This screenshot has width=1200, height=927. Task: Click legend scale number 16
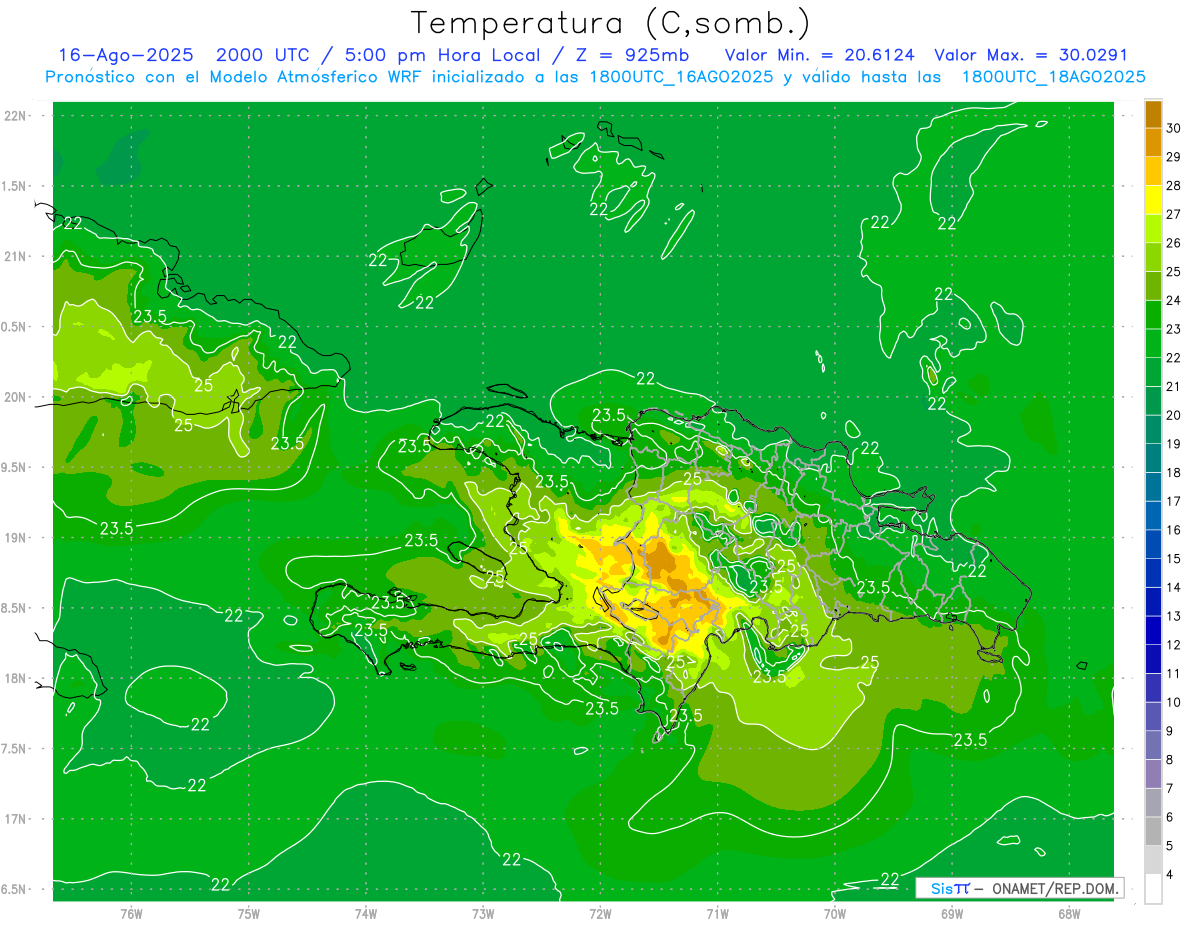point(1174,530)
